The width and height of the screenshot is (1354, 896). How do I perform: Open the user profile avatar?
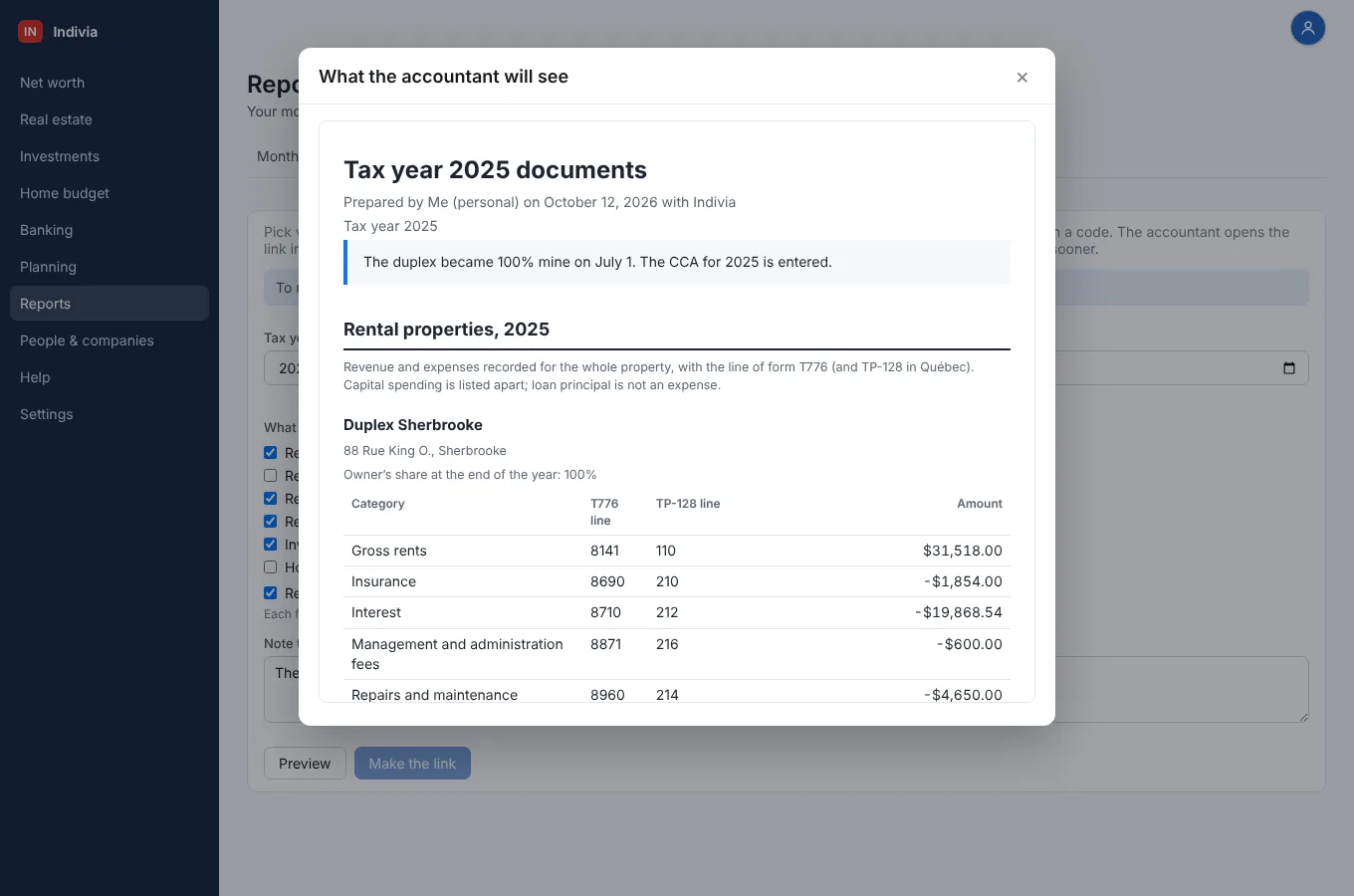(x=1308, y=28)
